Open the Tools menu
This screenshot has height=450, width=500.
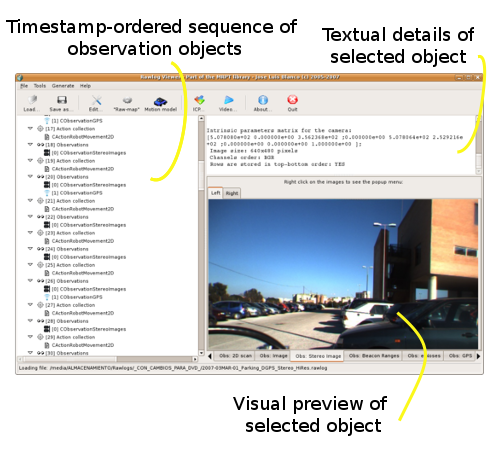pyautogui.click(x=40, y=86)
